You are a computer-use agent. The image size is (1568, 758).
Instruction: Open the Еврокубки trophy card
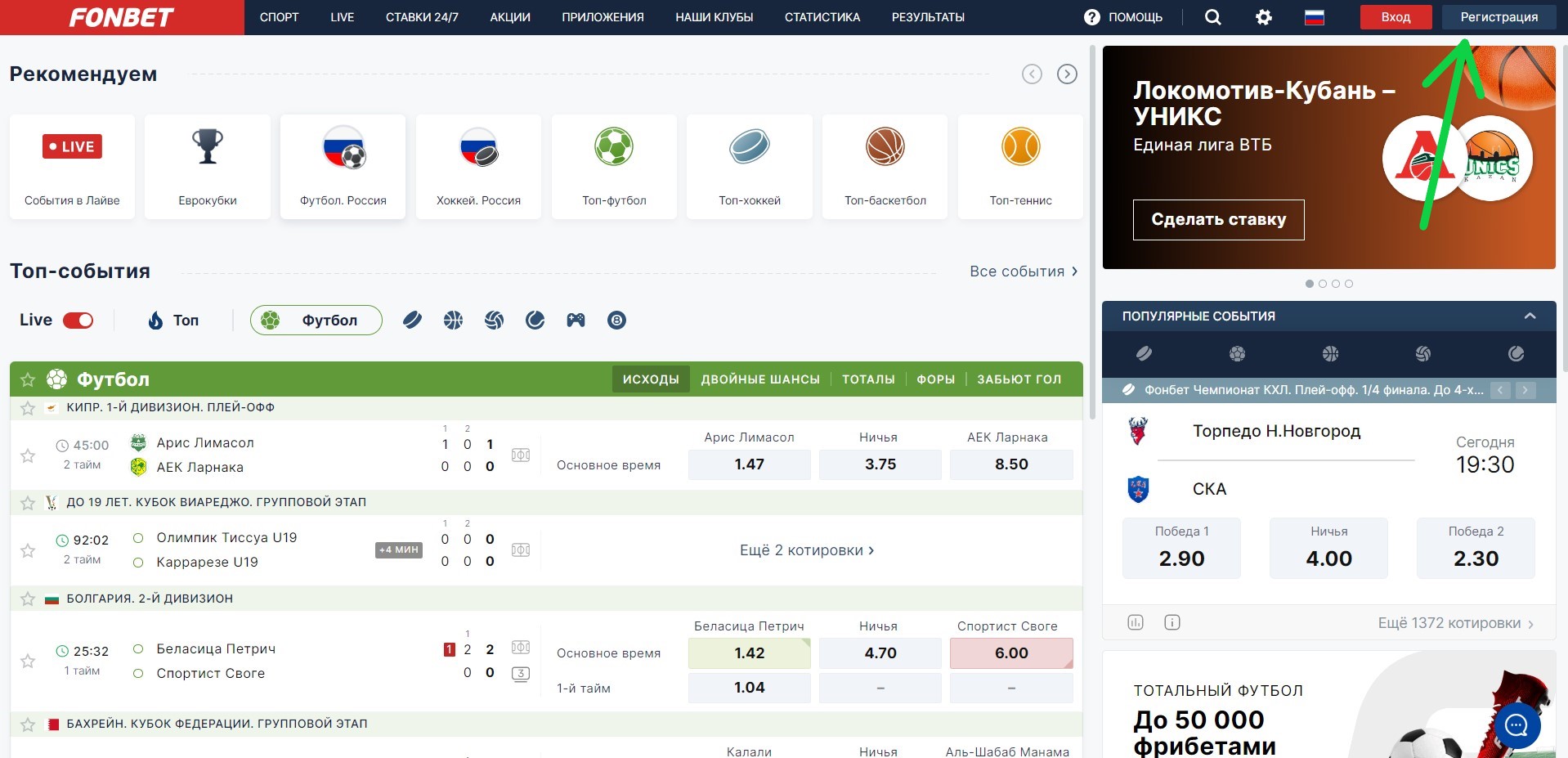pos(208,167)
